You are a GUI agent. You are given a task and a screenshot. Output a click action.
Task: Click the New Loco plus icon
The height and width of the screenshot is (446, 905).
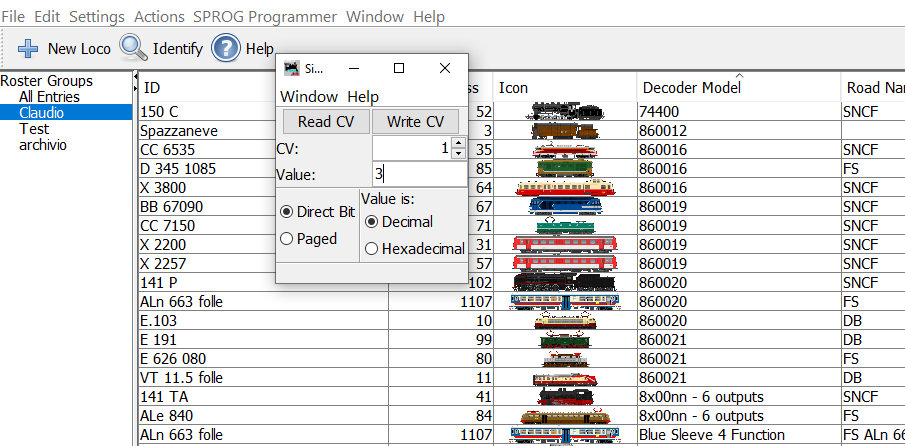click(x=27, y=48)
